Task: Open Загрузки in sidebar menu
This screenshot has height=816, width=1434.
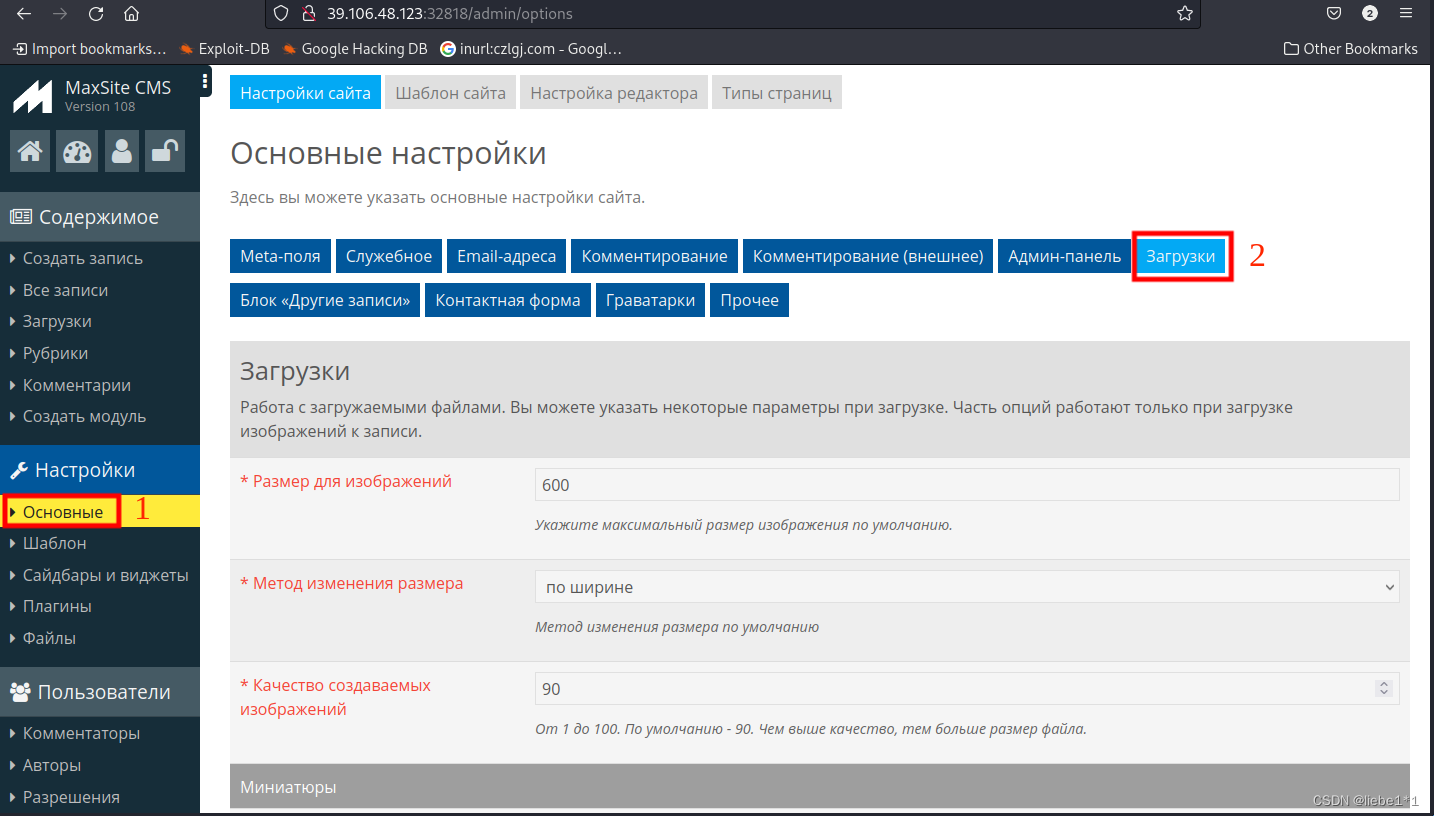Action: point(57,321)
